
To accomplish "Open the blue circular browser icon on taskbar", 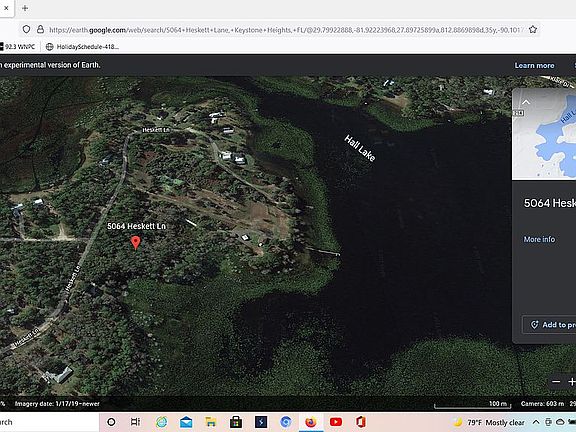I will click(286, 422).
